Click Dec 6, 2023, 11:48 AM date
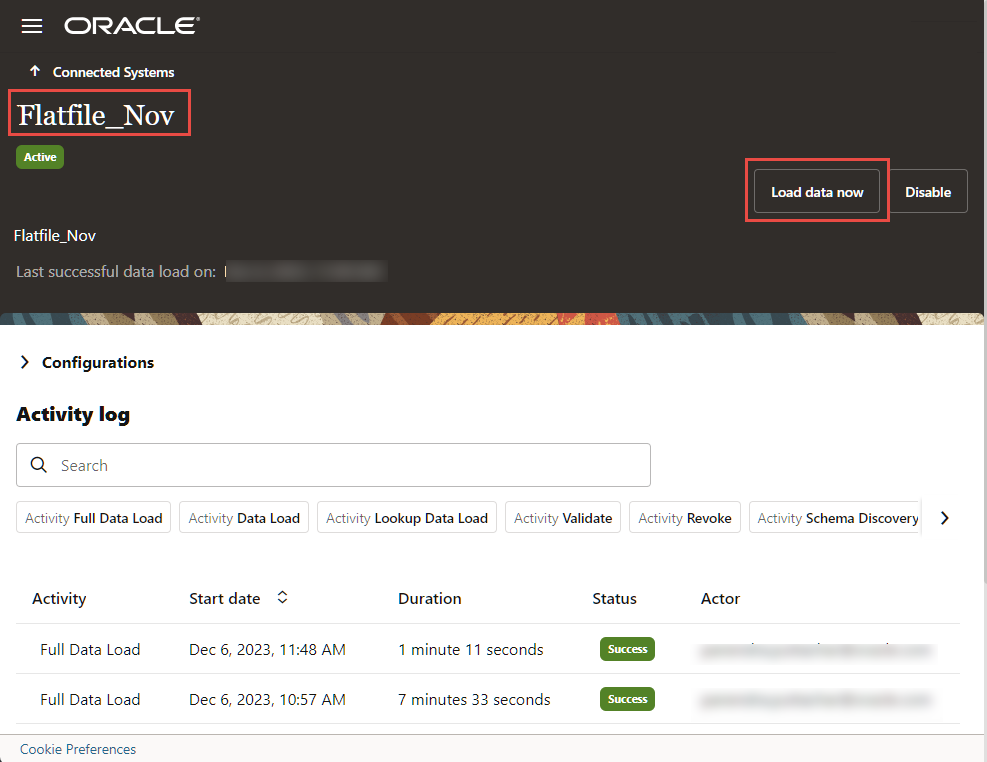This screenshot has width=987, height=762. click(x=267, y=649)
